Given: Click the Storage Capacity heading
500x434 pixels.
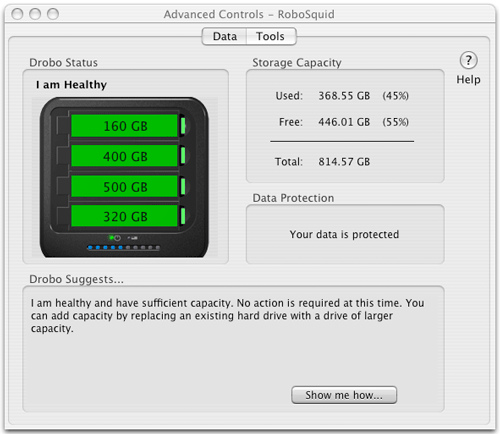Looking at the screenshot, I should click(297, 63).
